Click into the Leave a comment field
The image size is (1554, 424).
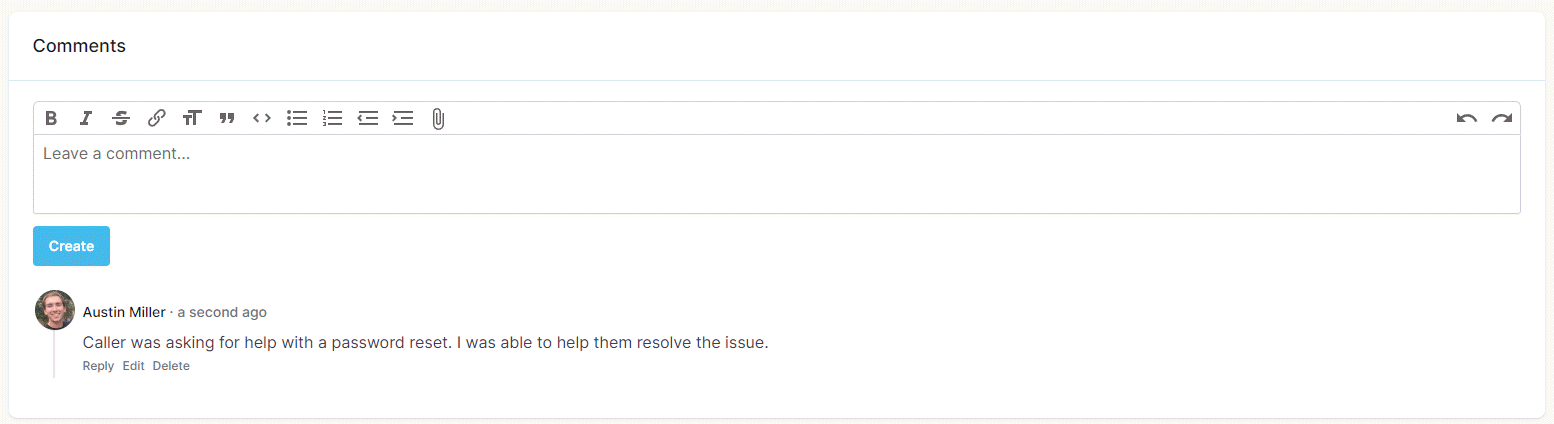[x=776, y=174]
